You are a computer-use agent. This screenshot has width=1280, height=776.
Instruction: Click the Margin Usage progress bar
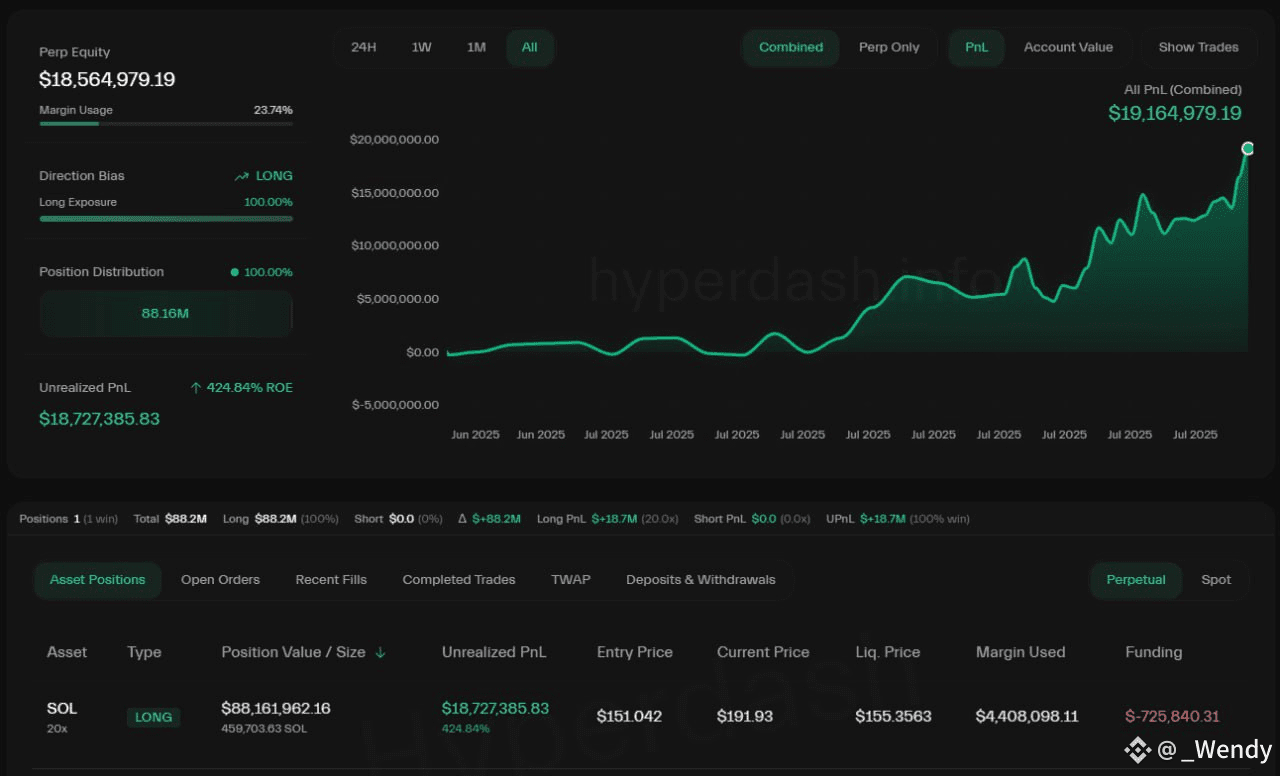pyautogui.click(x=166, y=124)
